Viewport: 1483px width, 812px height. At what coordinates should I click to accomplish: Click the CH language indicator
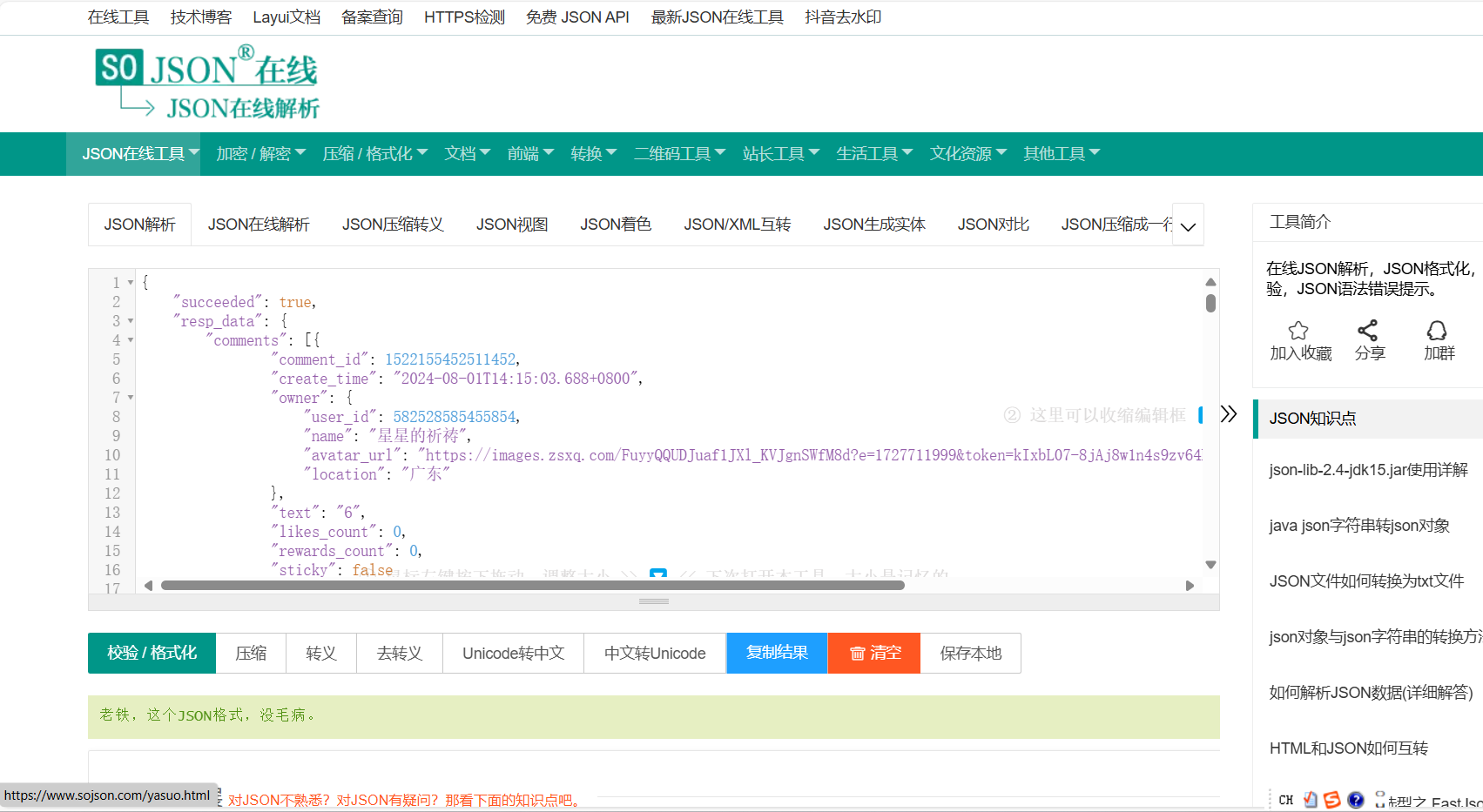pos(1286,800)
